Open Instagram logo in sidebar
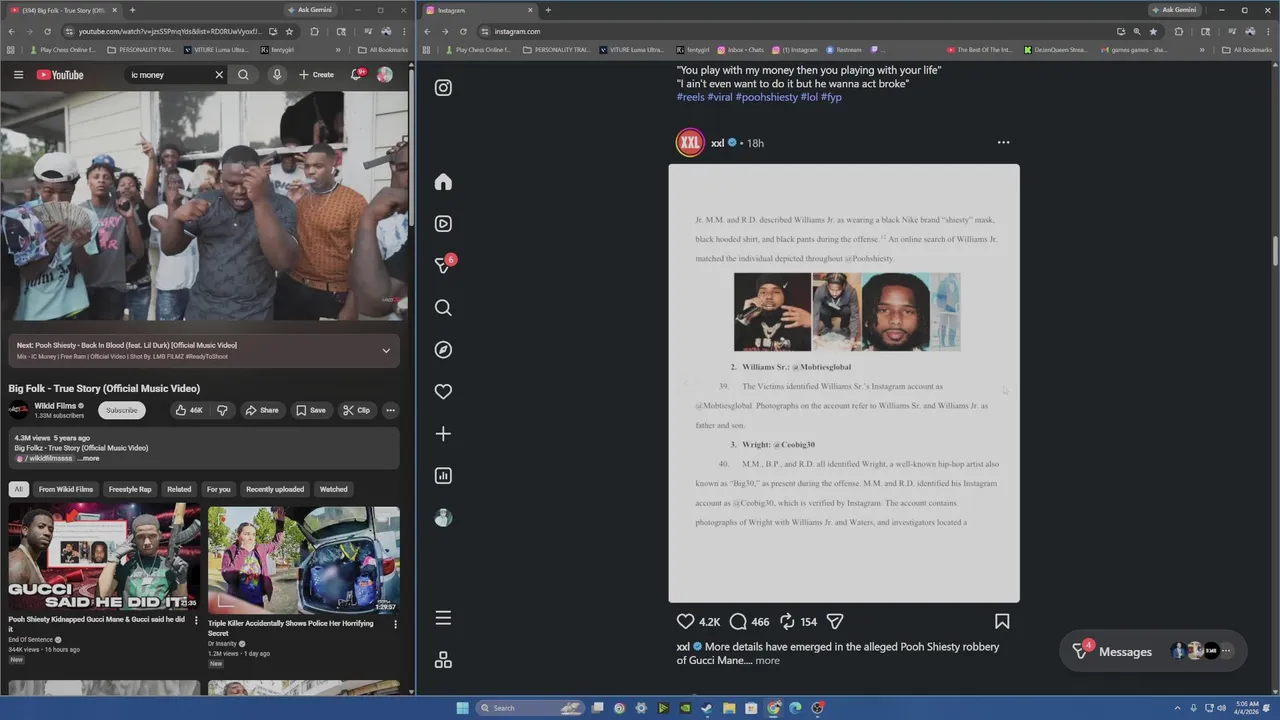The height and width of the screenshot is (720, 1280). click(443, 88)
